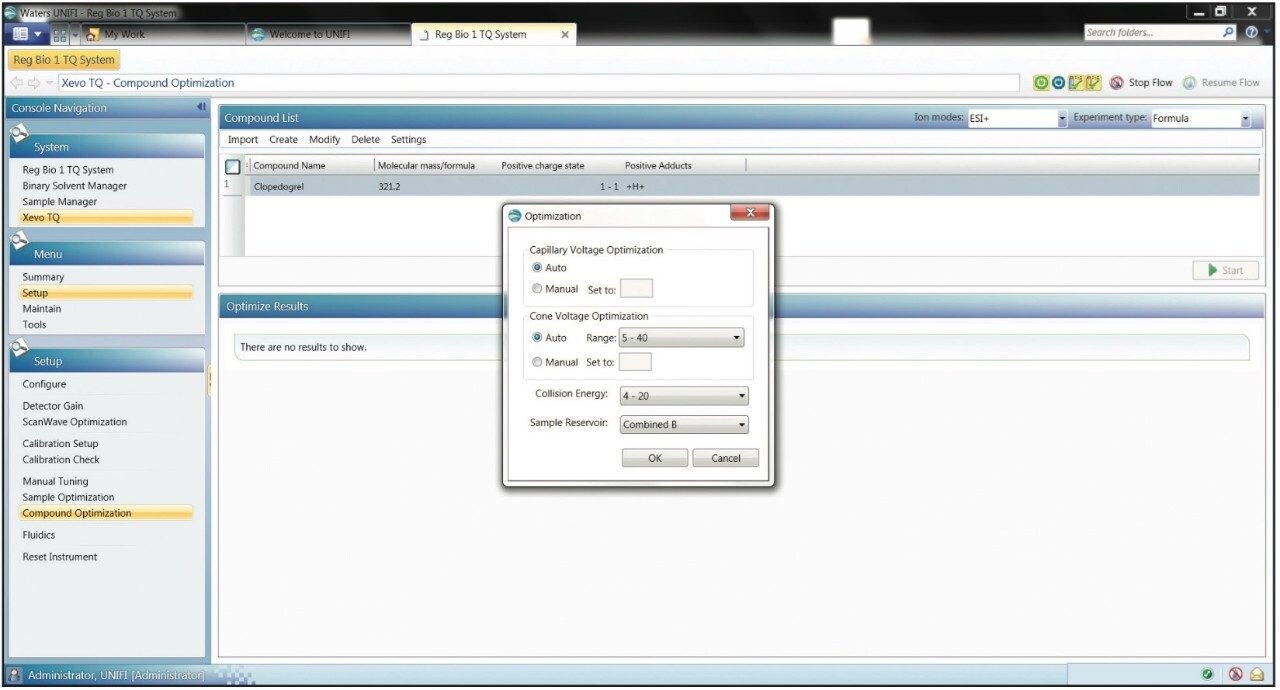Click the grid view icon in the tab bar
The height and width of the screenshot is (690, 1280).
point(60,35)
